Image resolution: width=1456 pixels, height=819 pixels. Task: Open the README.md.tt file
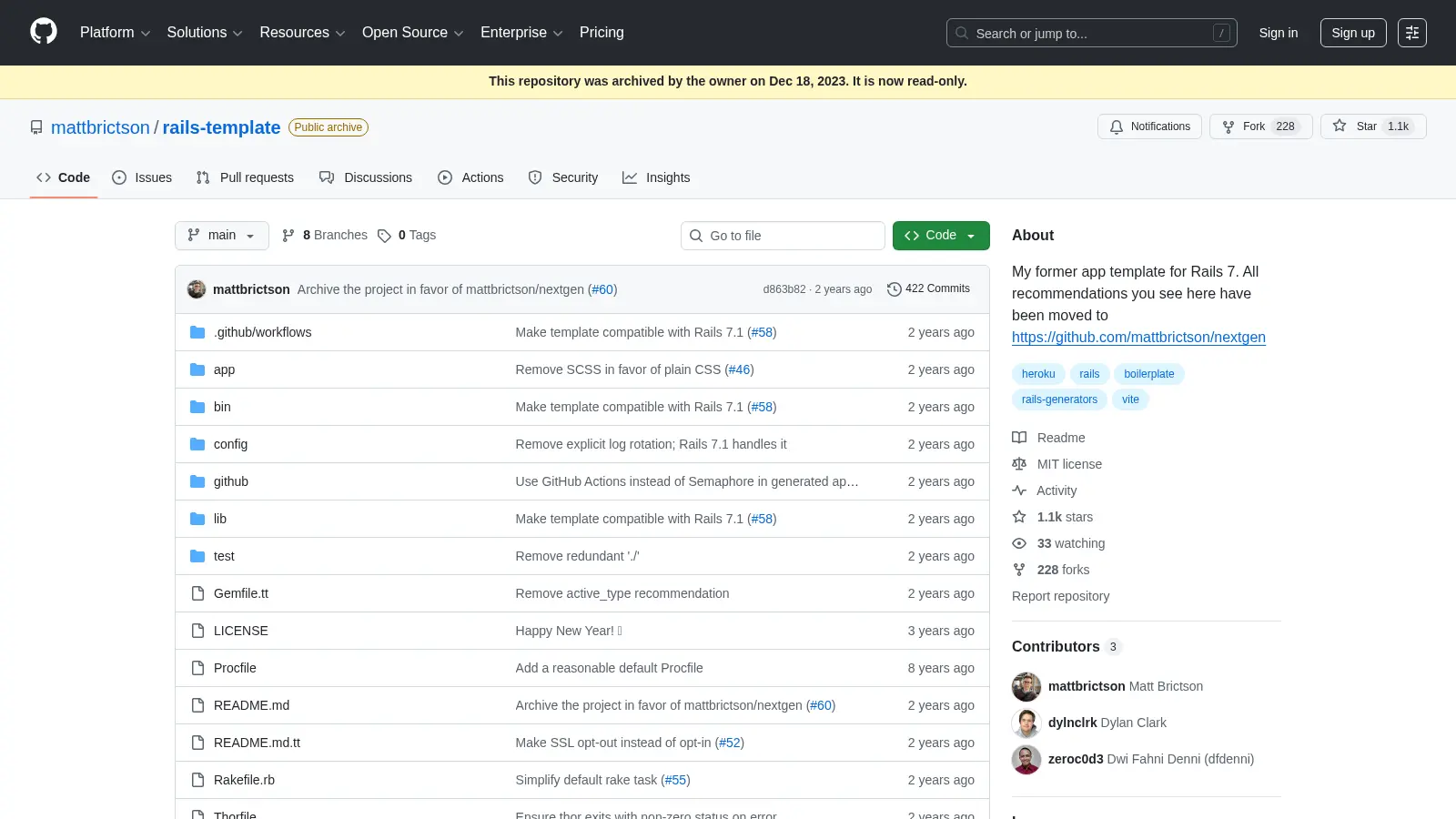point(257,743)
